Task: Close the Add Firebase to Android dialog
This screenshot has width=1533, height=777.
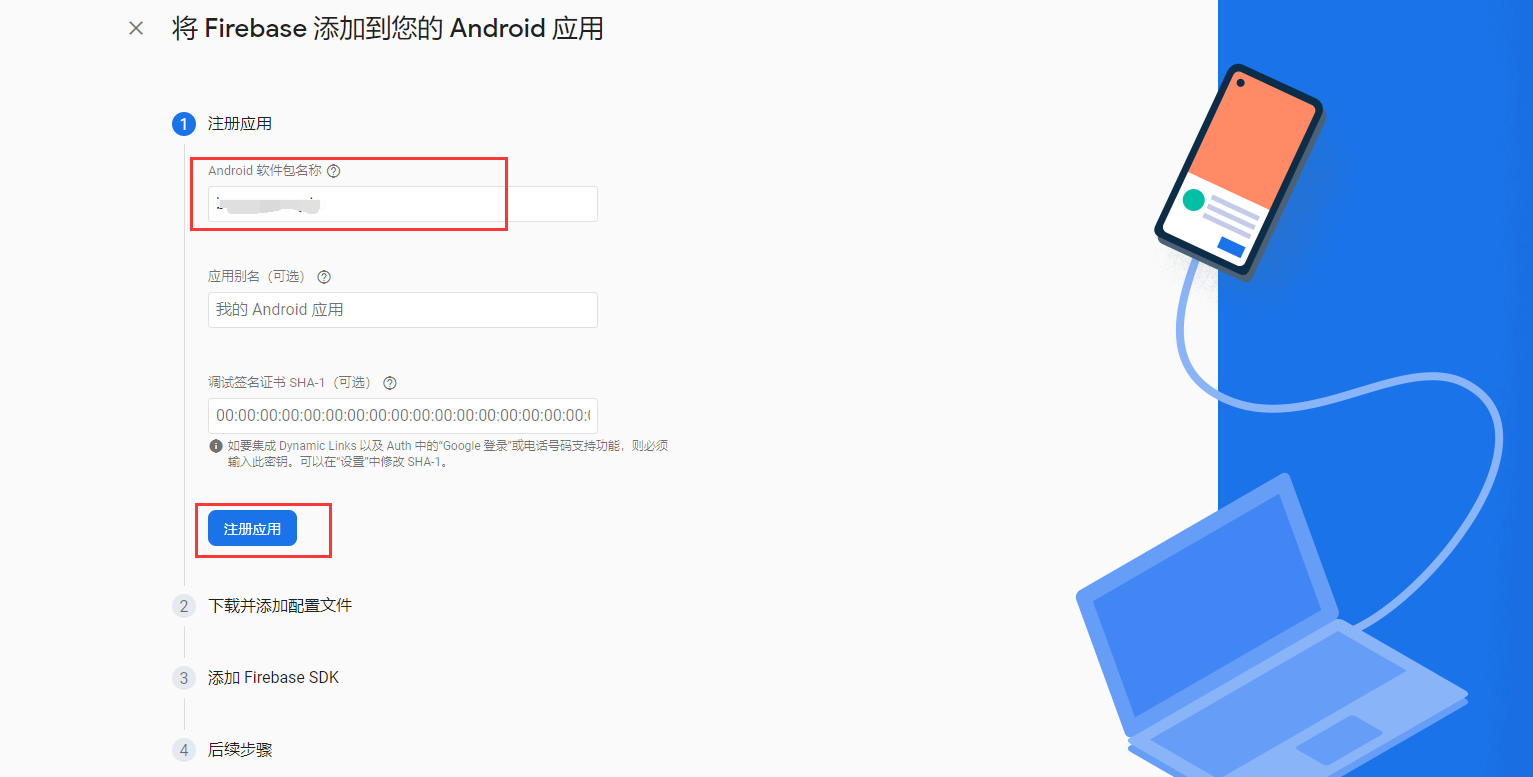Action: (x=136, y=28)
